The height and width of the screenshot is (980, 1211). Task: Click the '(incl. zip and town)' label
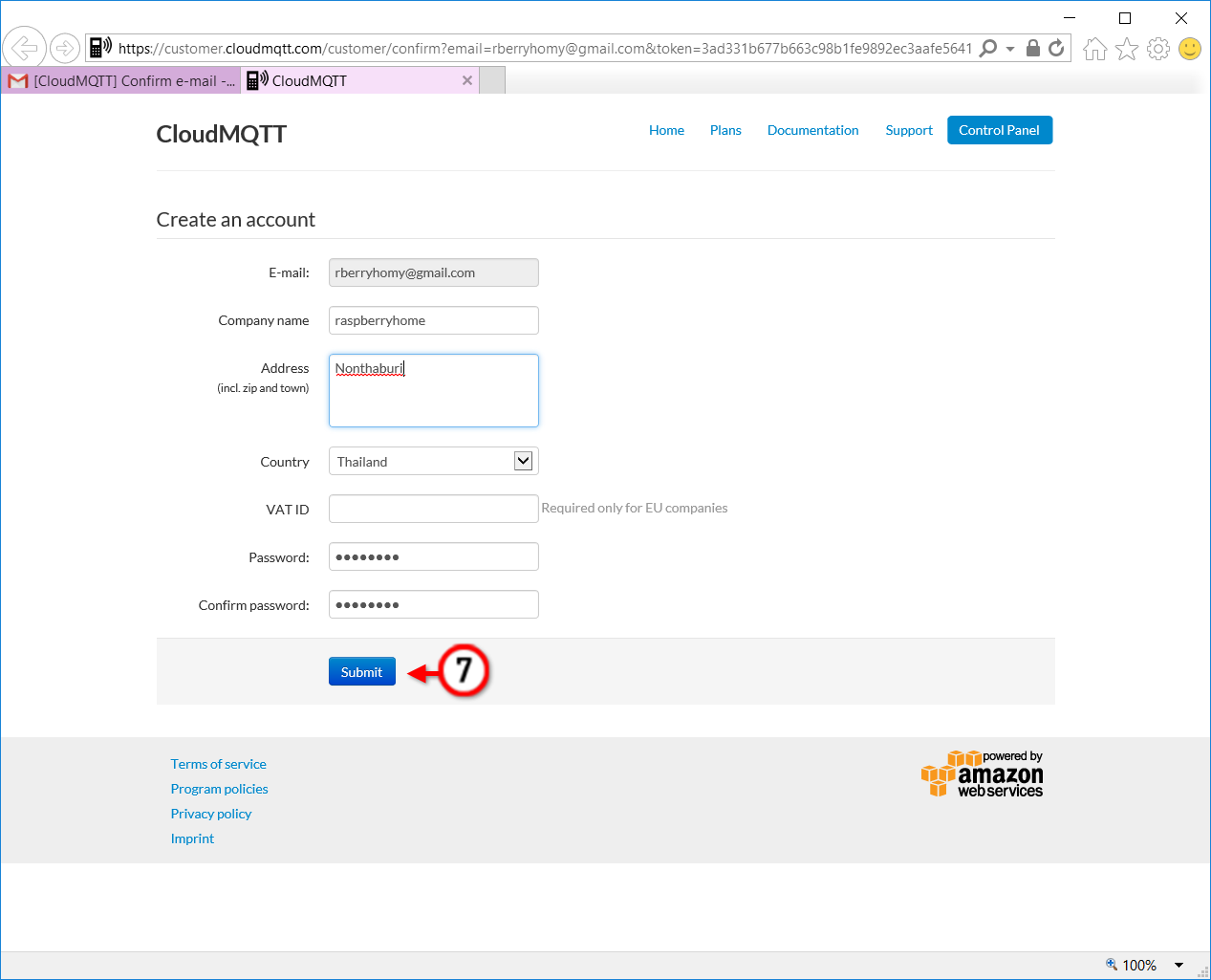(x=263, y=388)
